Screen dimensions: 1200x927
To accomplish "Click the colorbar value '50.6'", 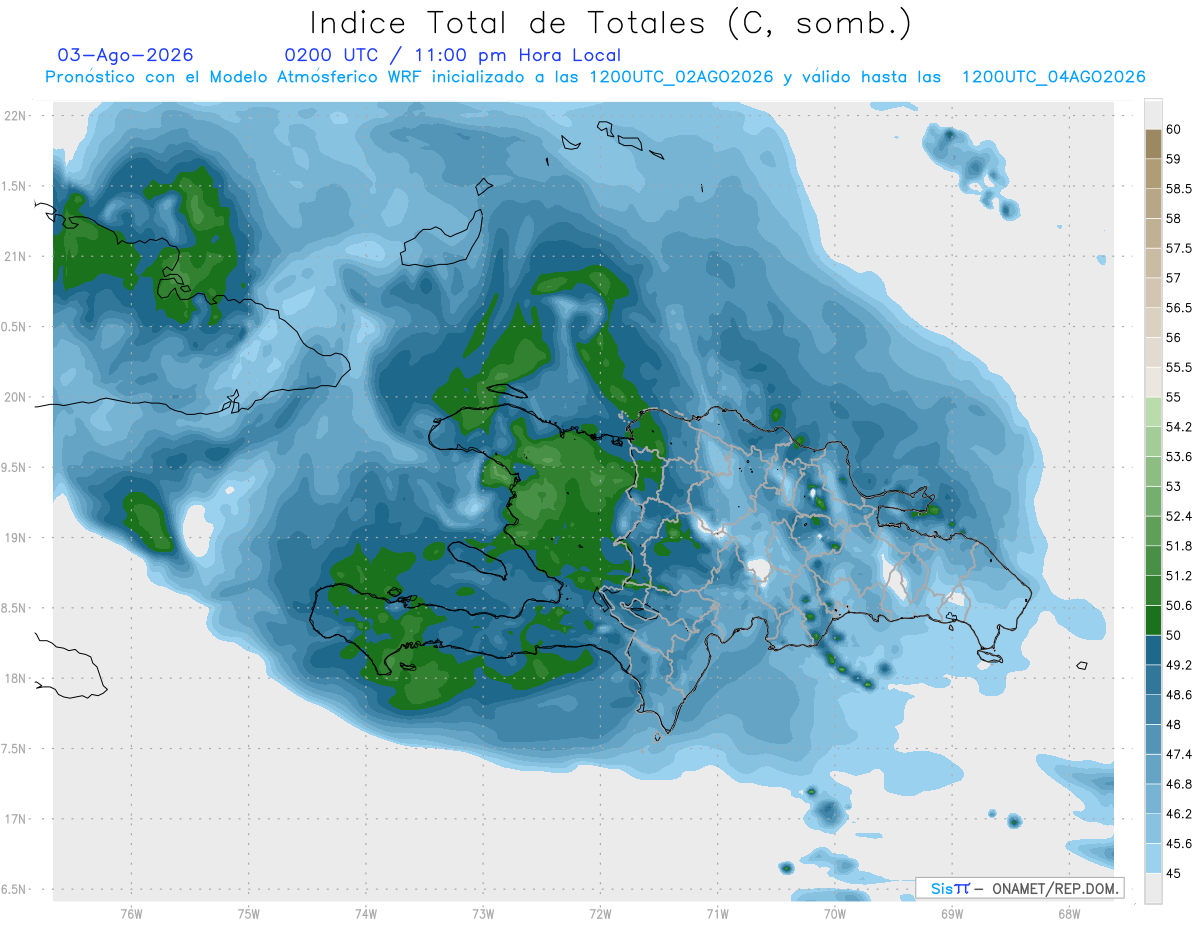I will click(1179, 606).
